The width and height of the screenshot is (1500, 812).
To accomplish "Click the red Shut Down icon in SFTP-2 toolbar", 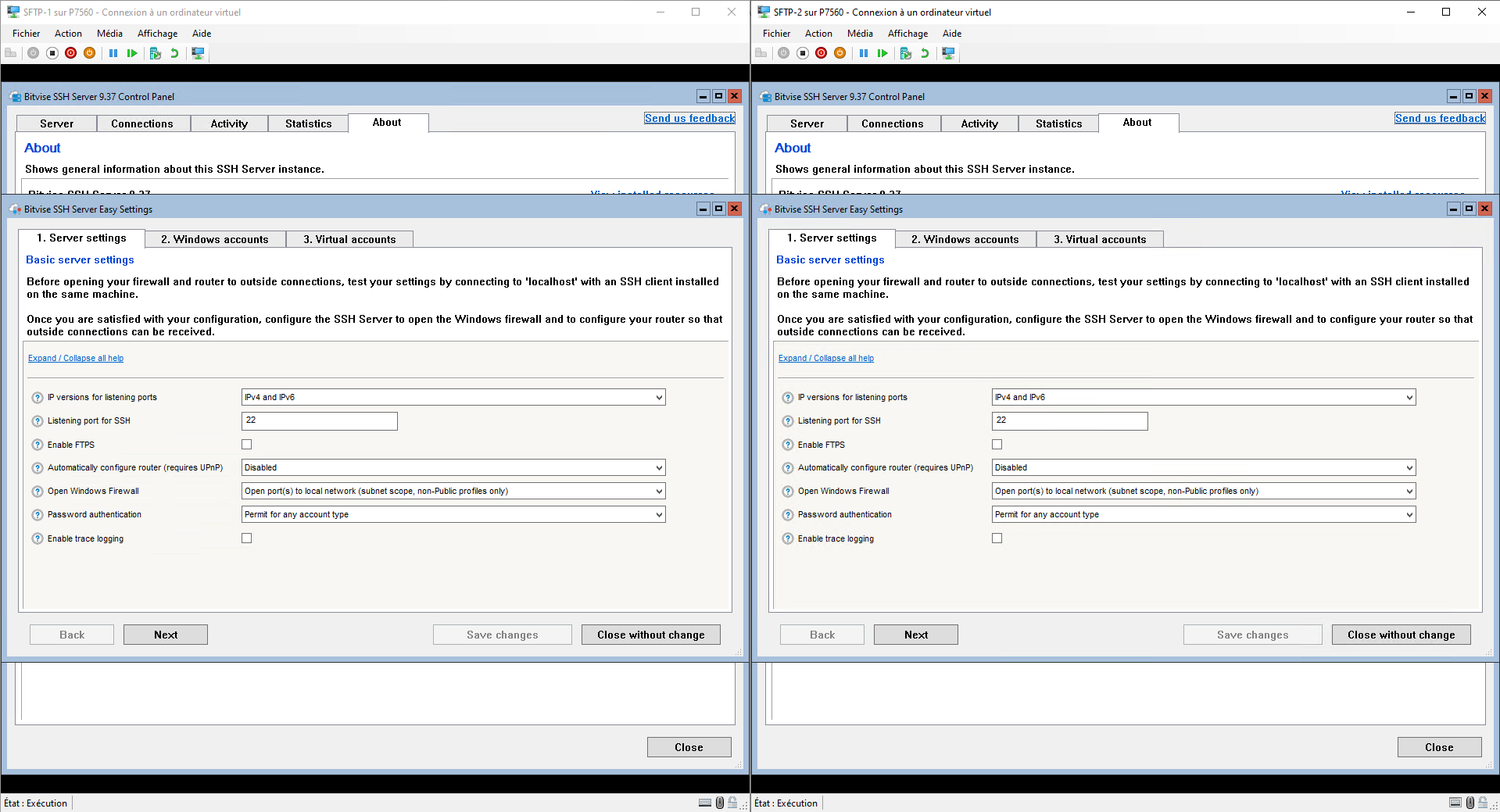I will point(822,53).
